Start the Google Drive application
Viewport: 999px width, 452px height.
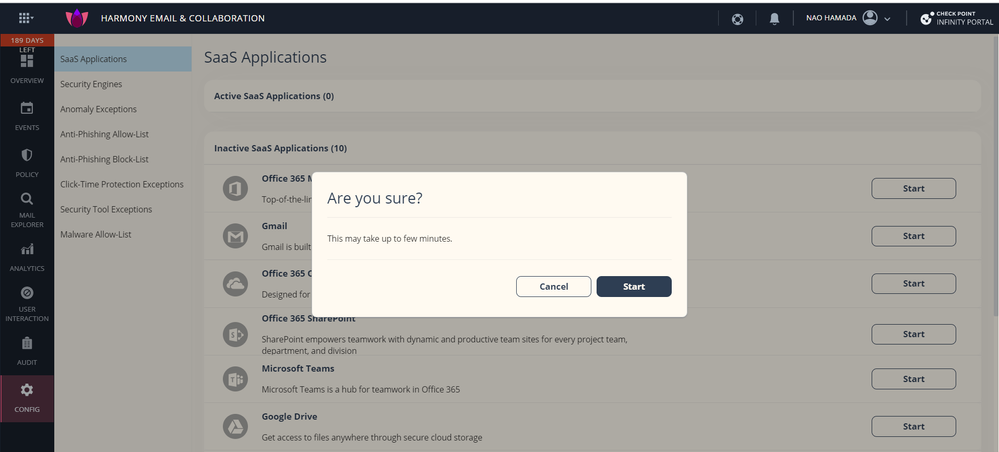click(x=914, y=426)
